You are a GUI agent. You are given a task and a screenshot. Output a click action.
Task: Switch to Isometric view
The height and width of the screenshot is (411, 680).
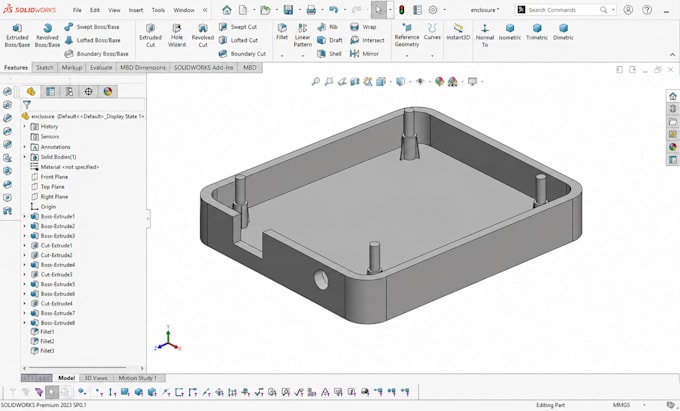pos(510,32)
